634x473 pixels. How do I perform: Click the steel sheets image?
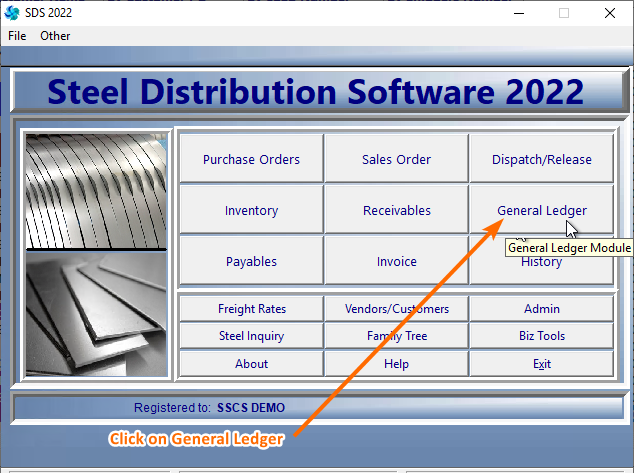[96, 314]
